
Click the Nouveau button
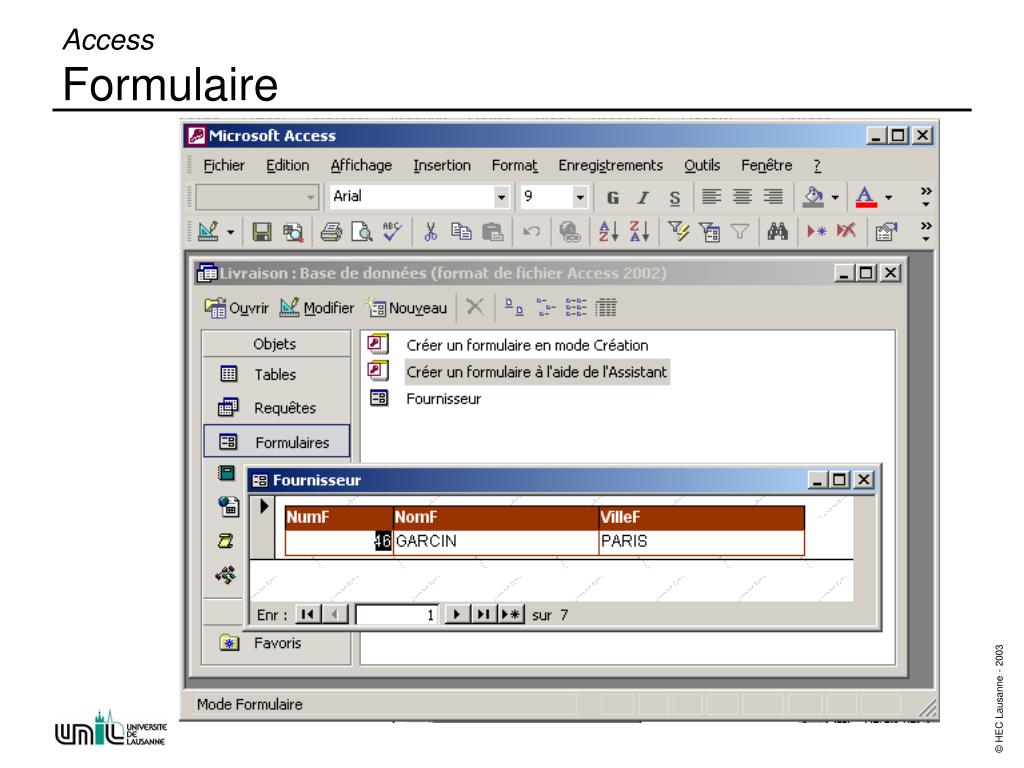point(406,308)
